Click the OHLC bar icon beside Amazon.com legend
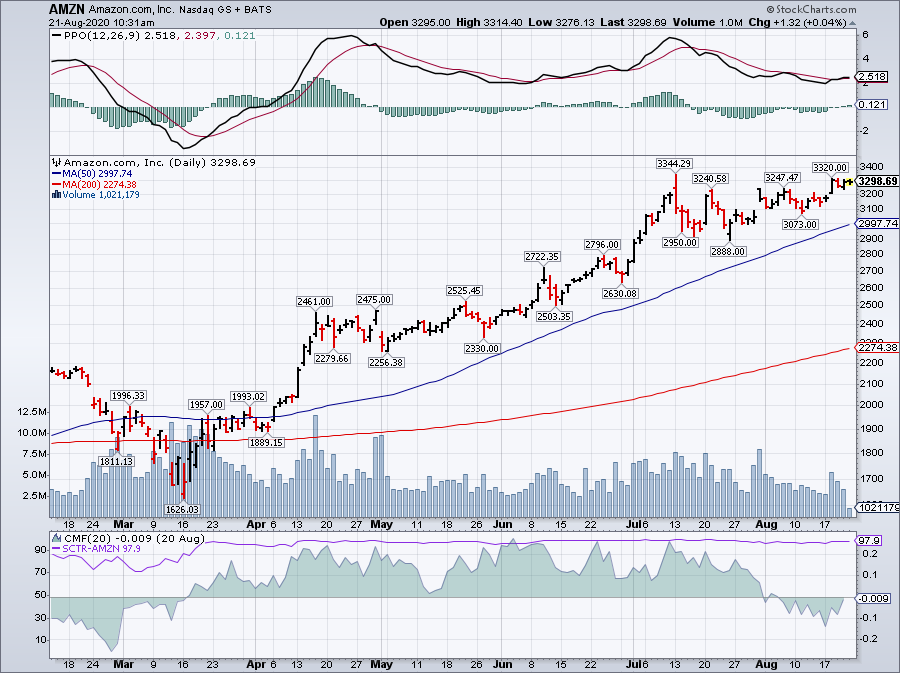 56,162
